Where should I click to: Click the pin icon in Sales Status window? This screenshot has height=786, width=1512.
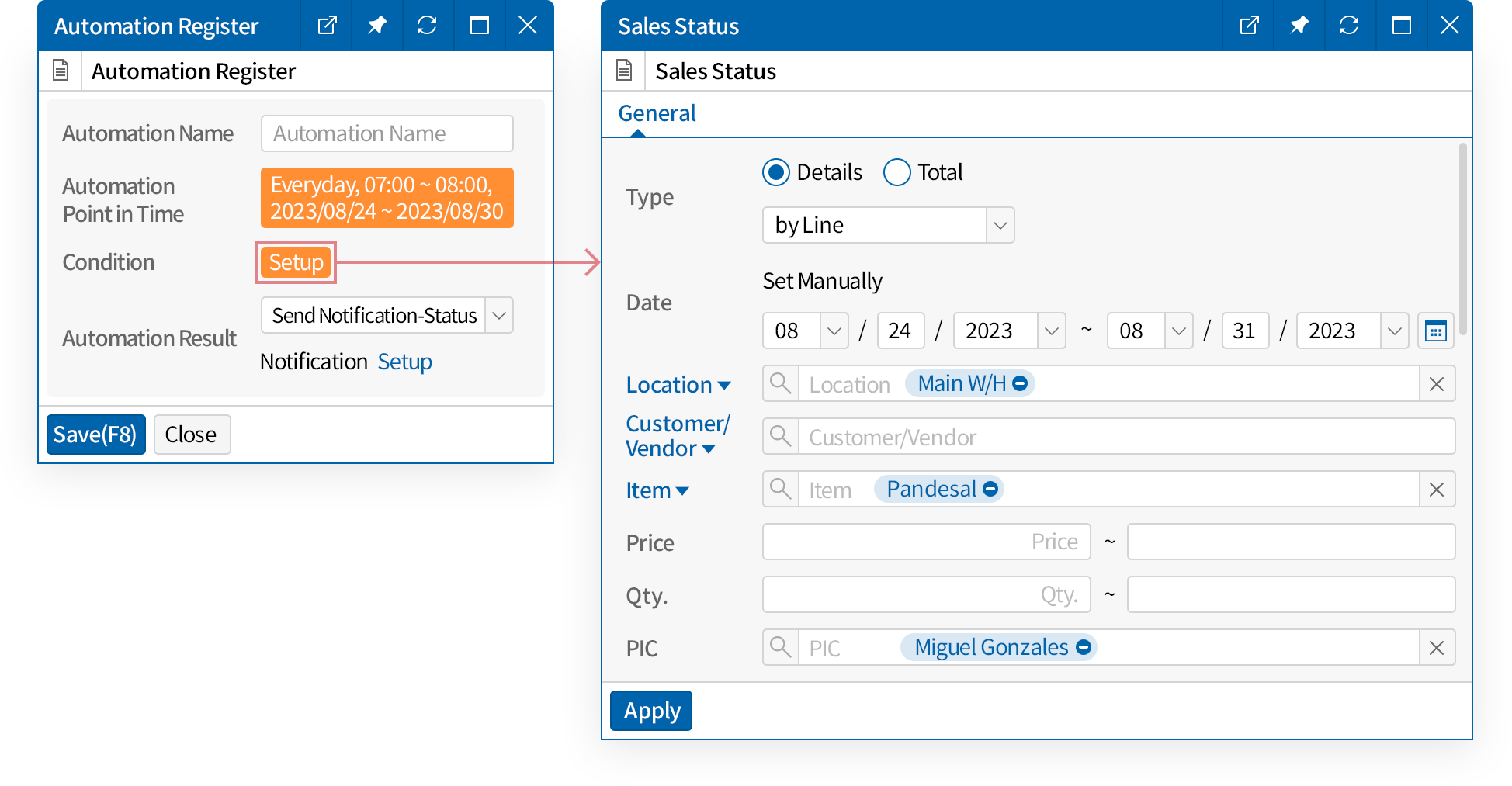tap(1299, 26)
